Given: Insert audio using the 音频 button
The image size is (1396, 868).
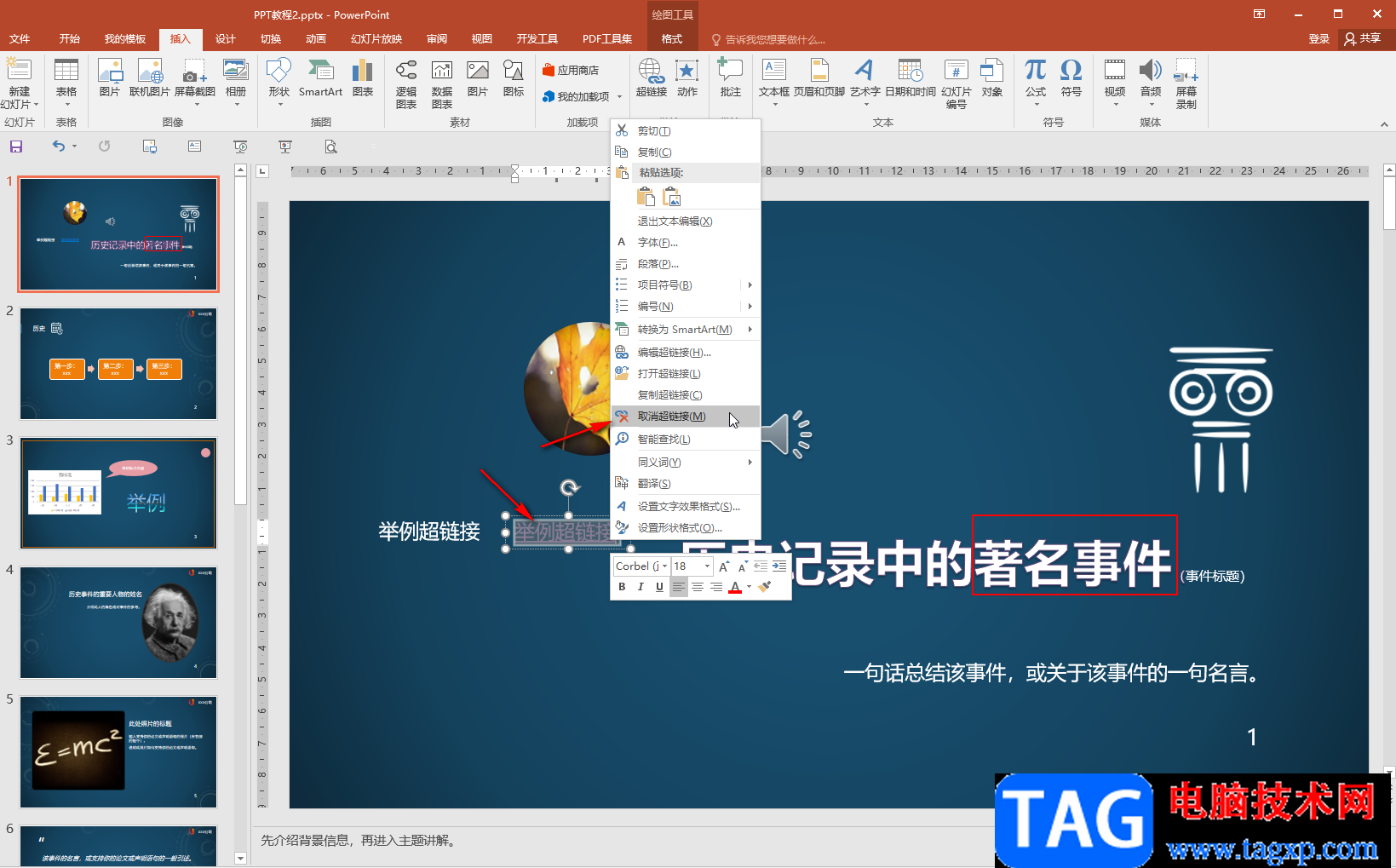Looking at the screenshot, I should 1151,83.
